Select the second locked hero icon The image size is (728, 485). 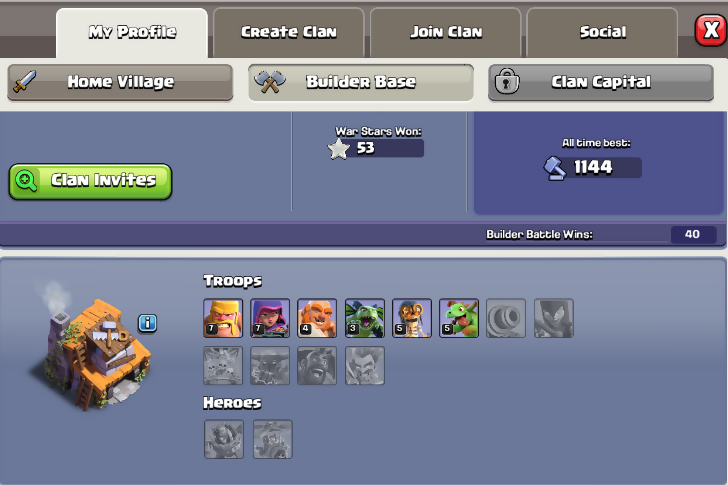point(273,439)
